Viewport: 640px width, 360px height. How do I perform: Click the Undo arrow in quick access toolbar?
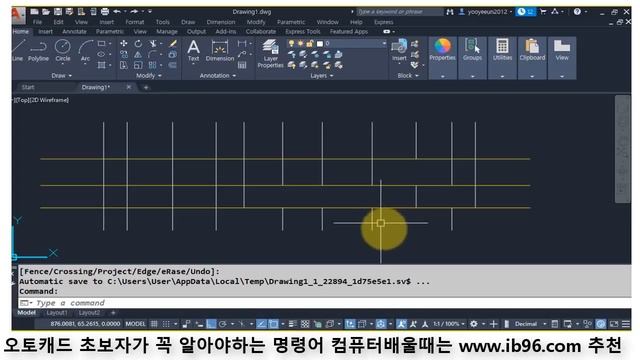pos(117,12)
